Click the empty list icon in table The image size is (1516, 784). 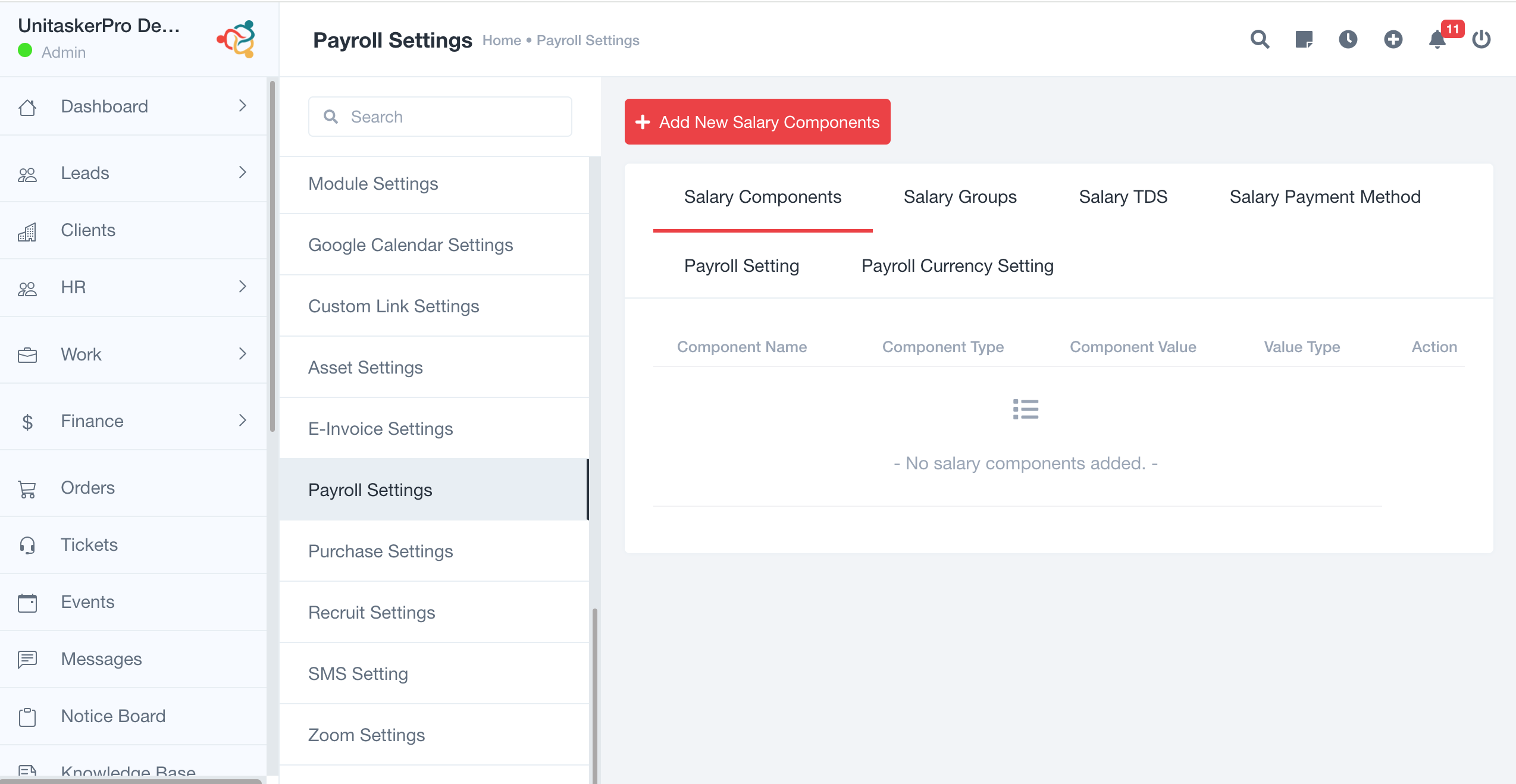(1026, 409)
